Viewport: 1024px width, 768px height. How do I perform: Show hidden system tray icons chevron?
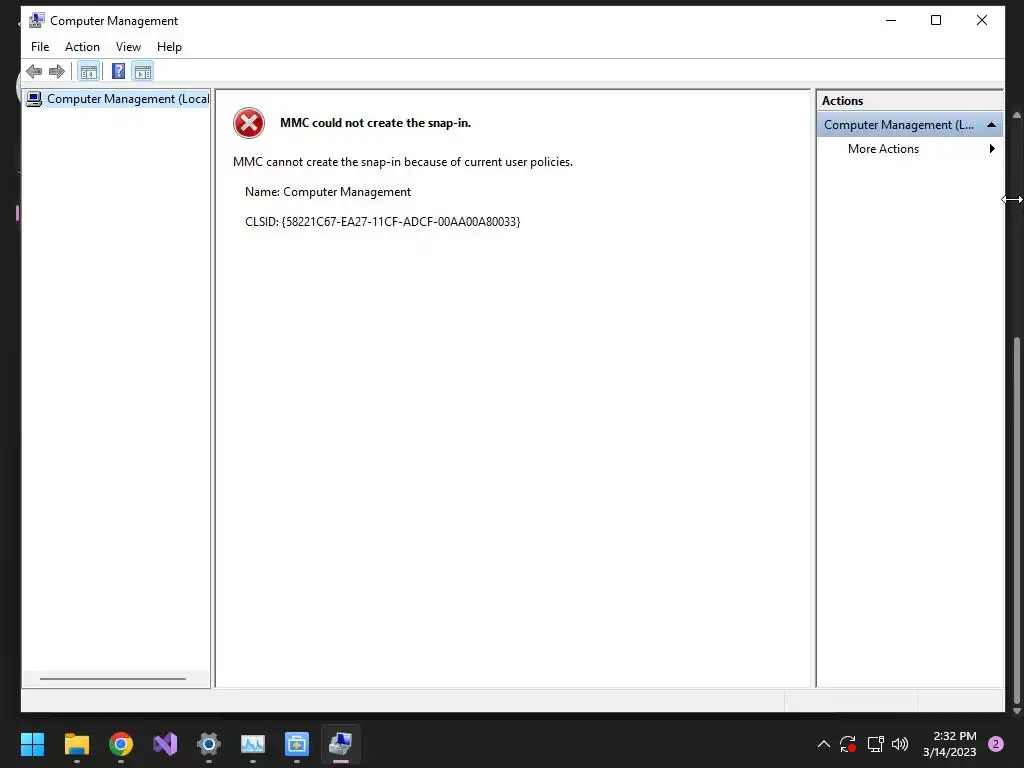824,744
